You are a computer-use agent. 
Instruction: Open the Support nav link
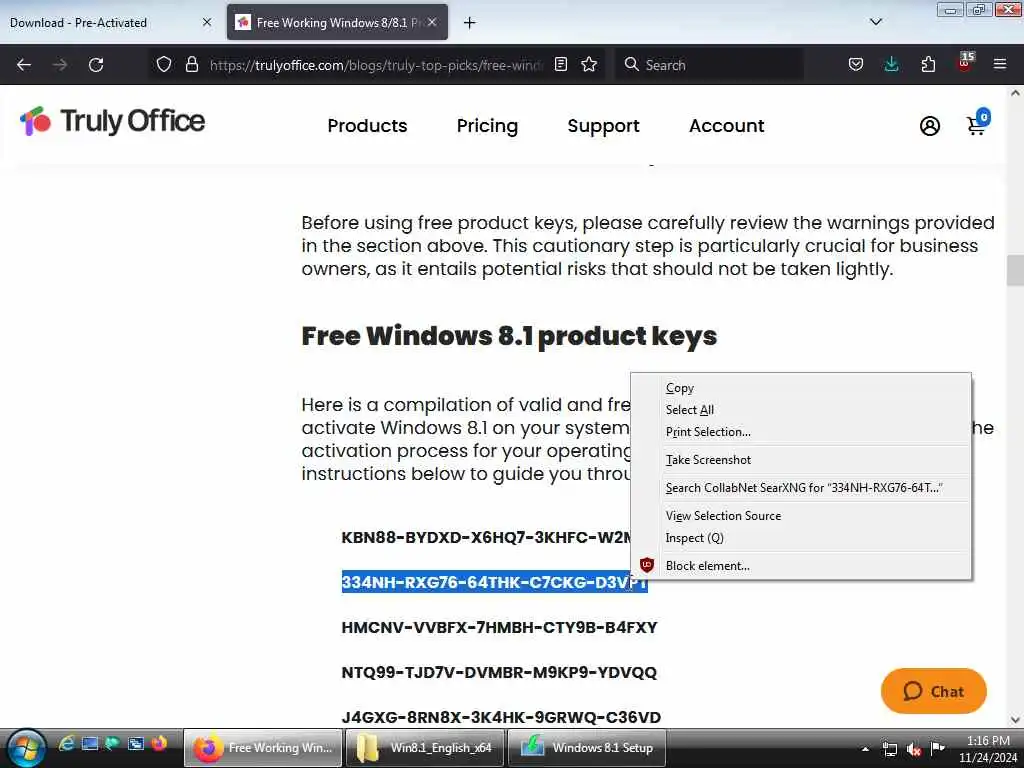(x=603, y=125)
